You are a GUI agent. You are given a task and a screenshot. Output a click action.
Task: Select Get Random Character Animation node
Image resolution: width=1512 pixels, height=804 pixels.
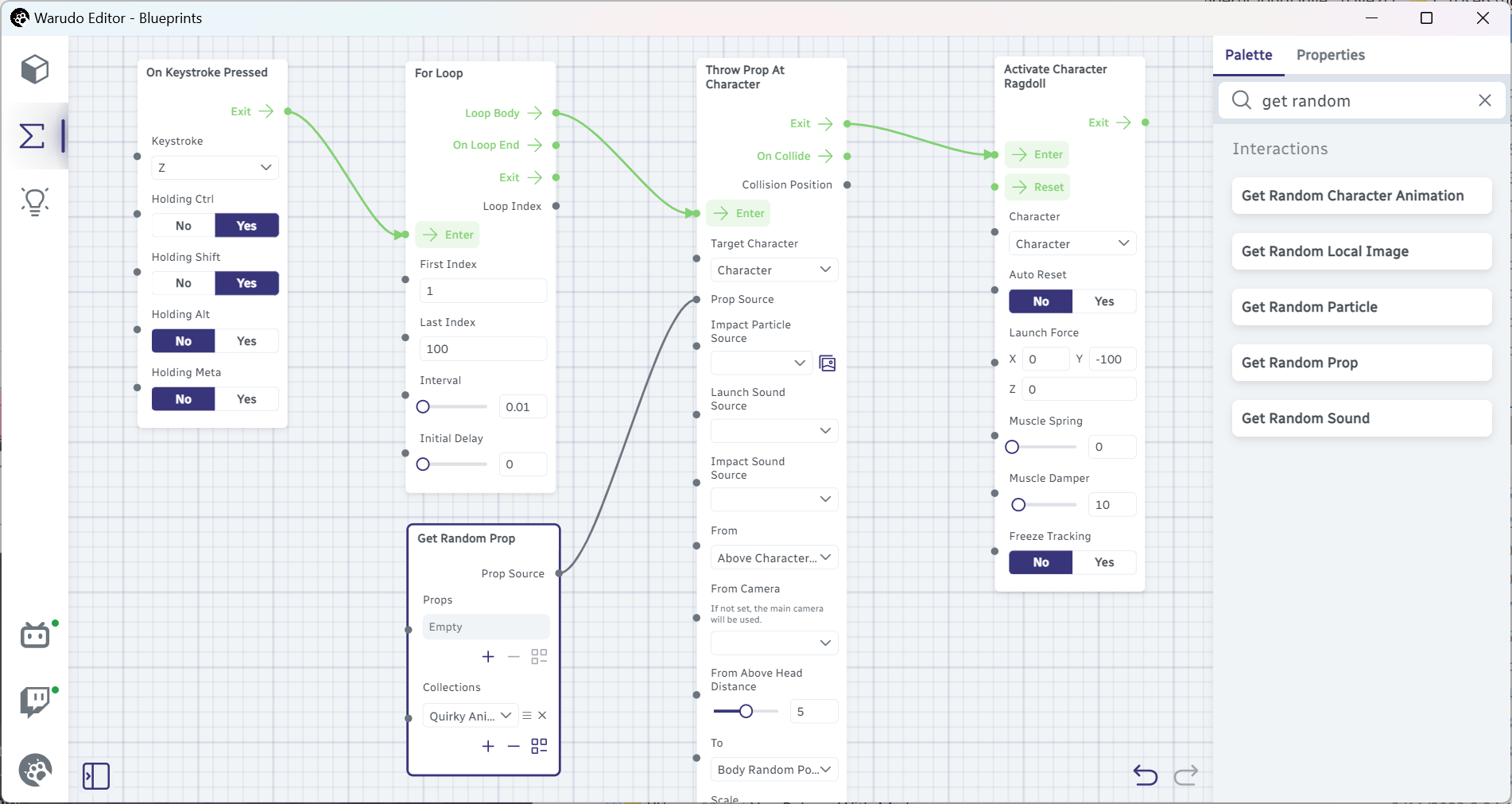[x=1362, y=196]
